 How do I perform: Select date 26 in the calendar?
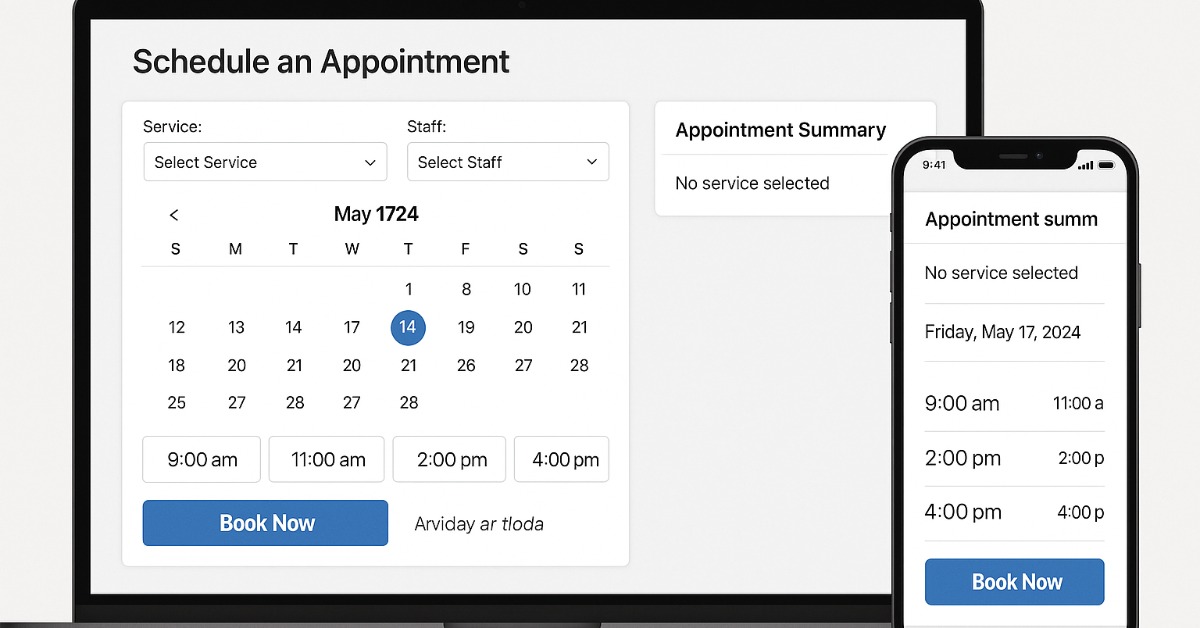pyautogui.click(x=466, y=365)
